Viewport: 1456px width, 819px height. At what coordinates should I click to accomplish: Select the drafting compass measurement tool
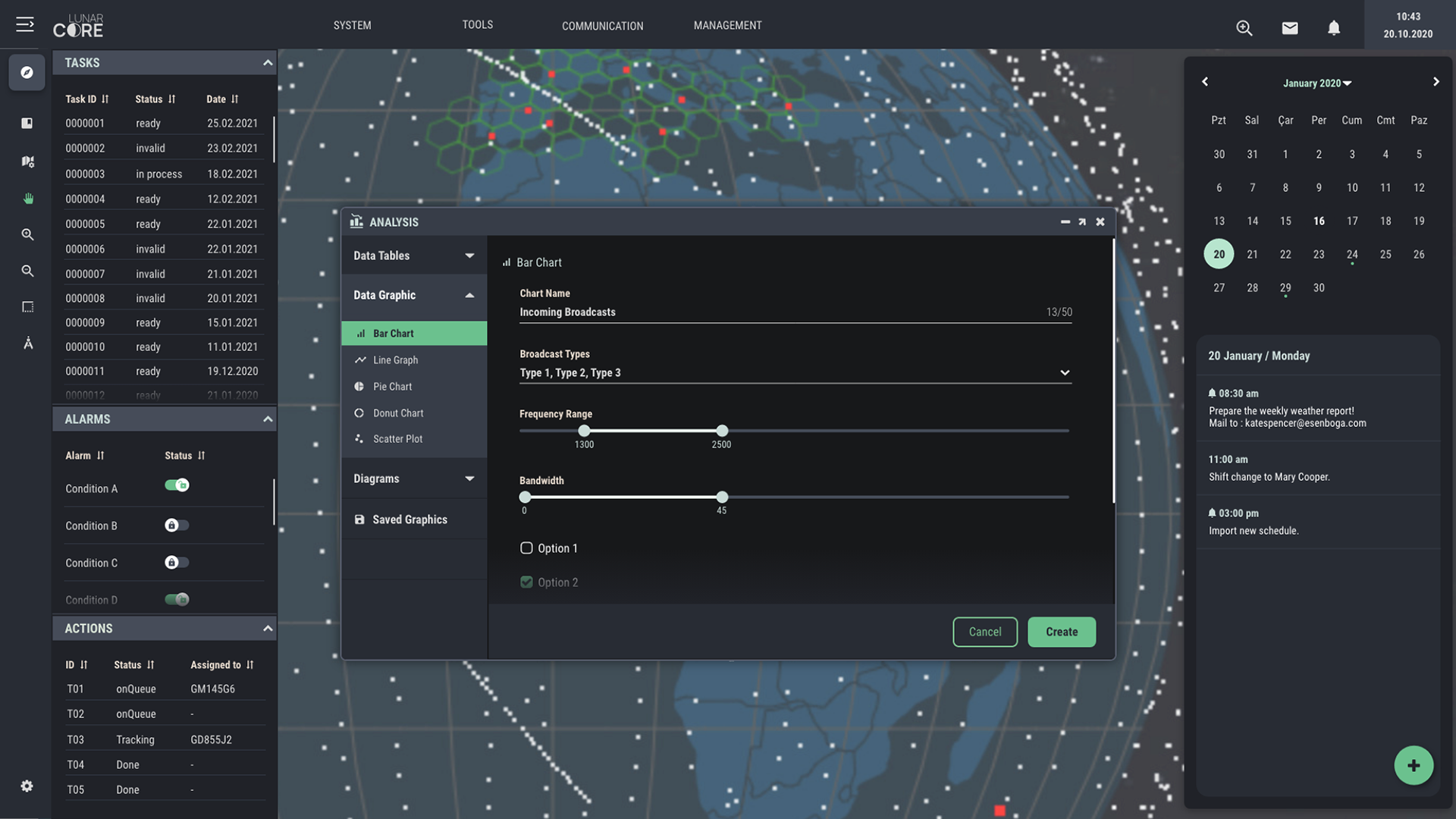(27, 344)
